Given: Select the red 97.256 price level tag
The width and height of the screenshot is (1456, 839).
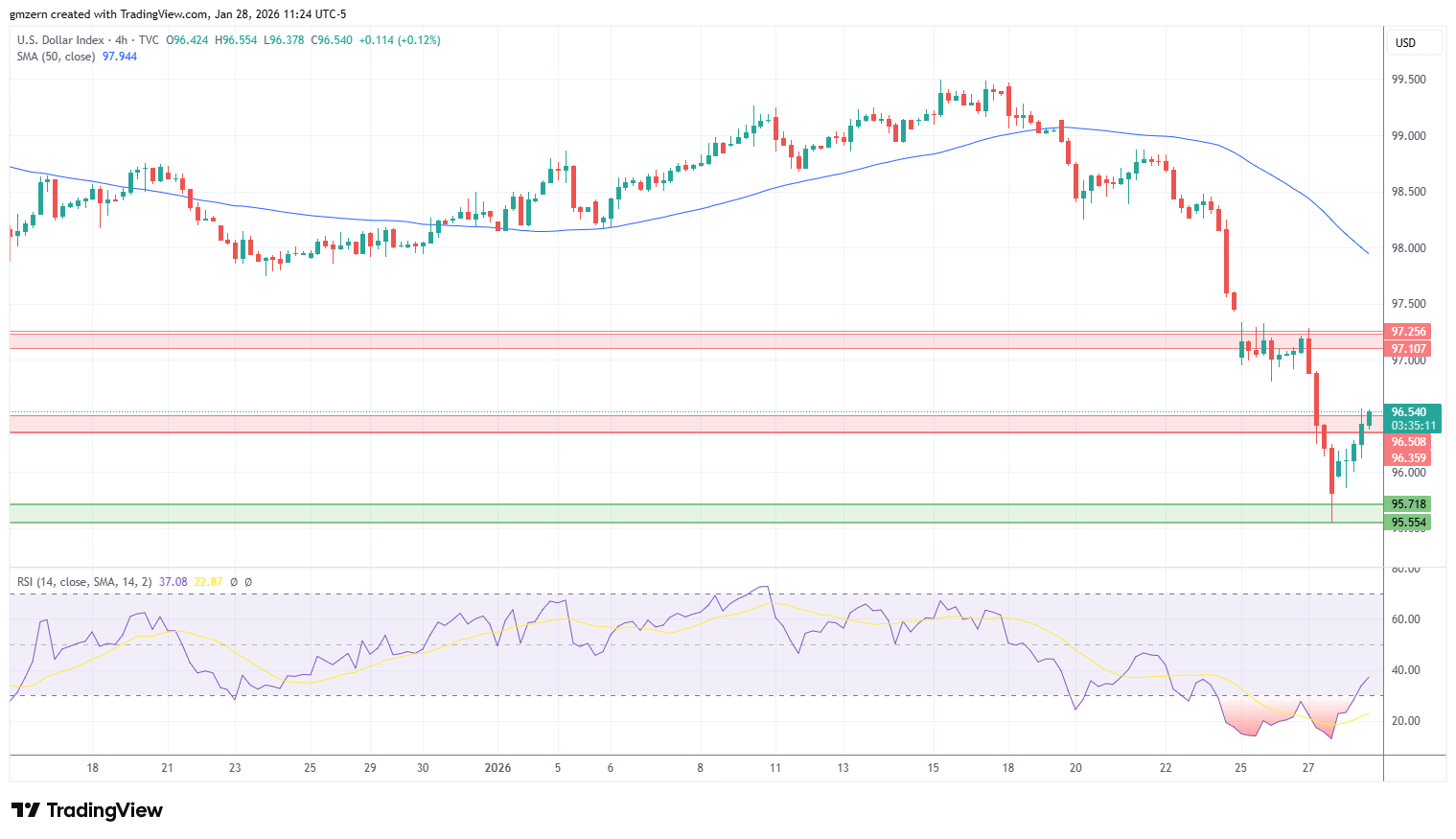Looking at the screenshot, I should point(1408,332).
